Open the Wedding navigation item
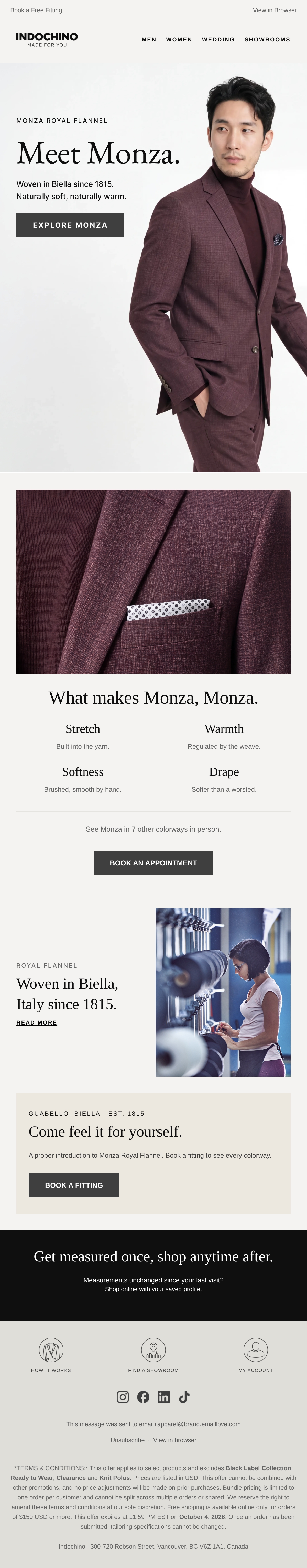This screenshot has height=1568, width=307. point(218,40)
